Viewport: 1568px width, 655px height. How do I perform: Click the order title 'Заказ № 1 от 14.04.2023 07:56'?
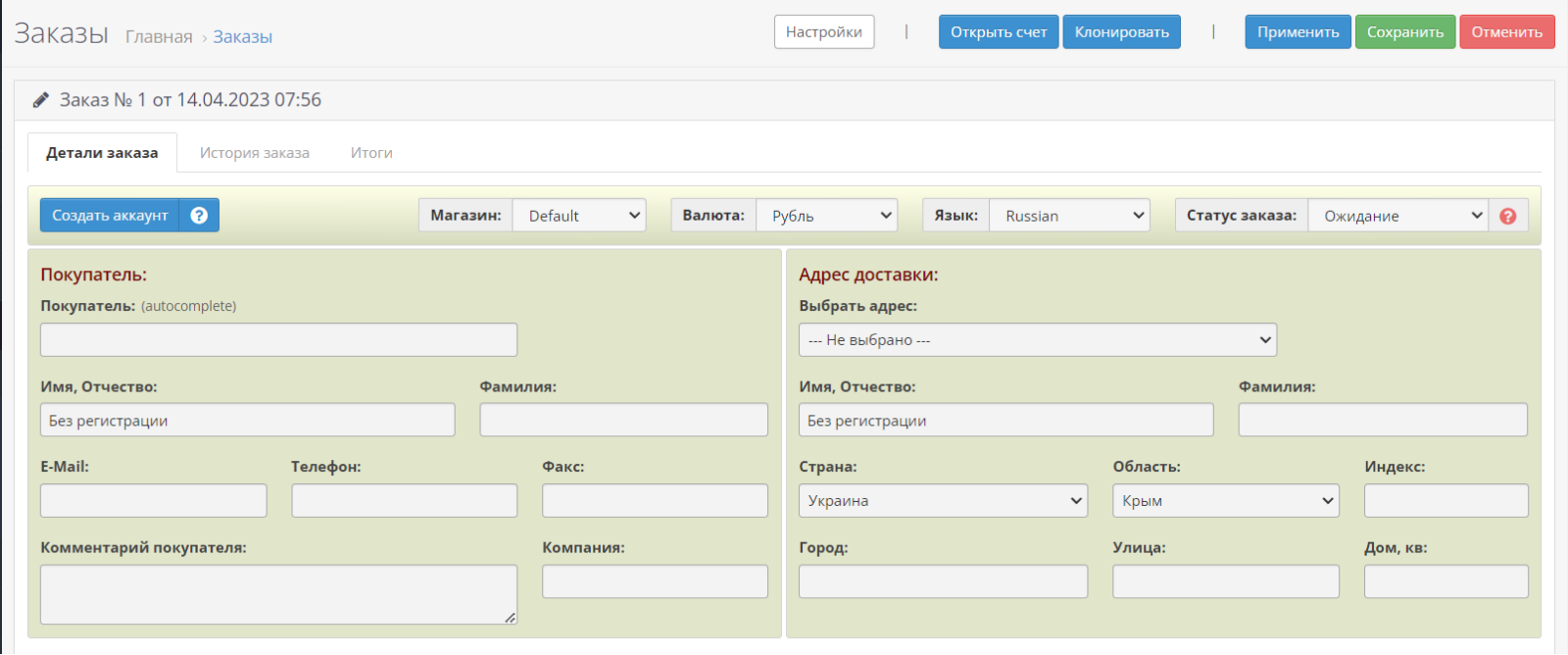pos(190,100)
